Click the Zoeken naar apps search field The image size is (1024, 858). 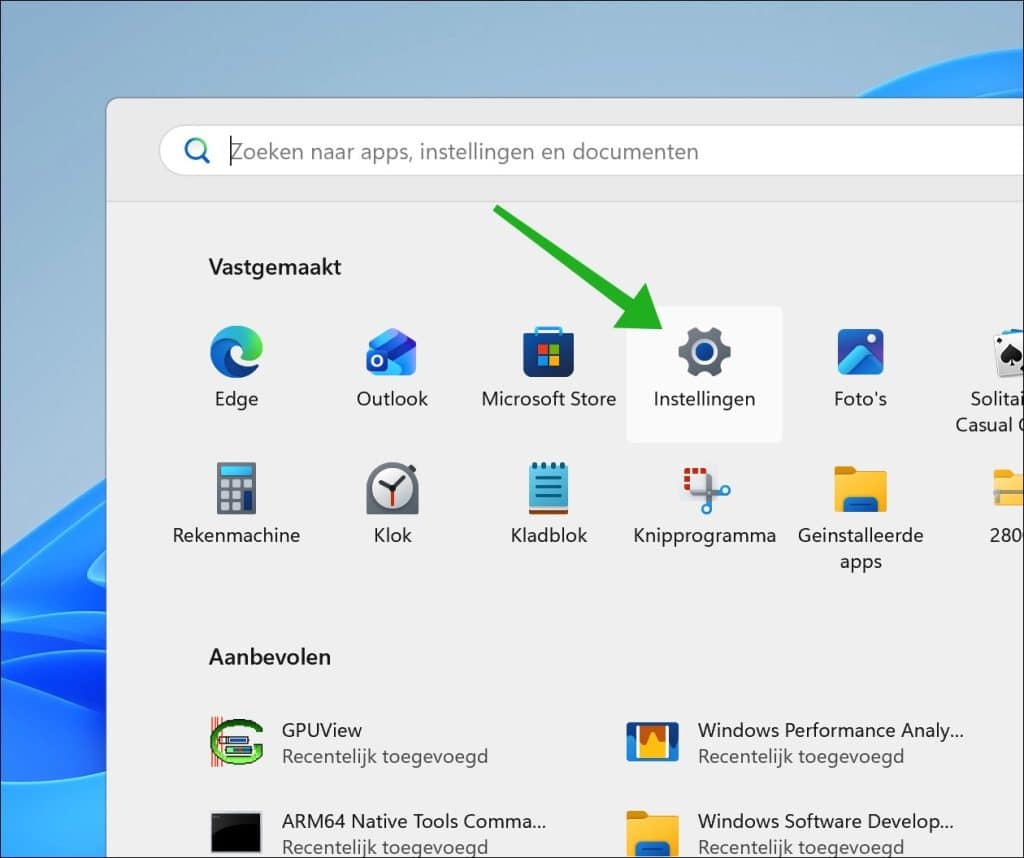(600, 152)
